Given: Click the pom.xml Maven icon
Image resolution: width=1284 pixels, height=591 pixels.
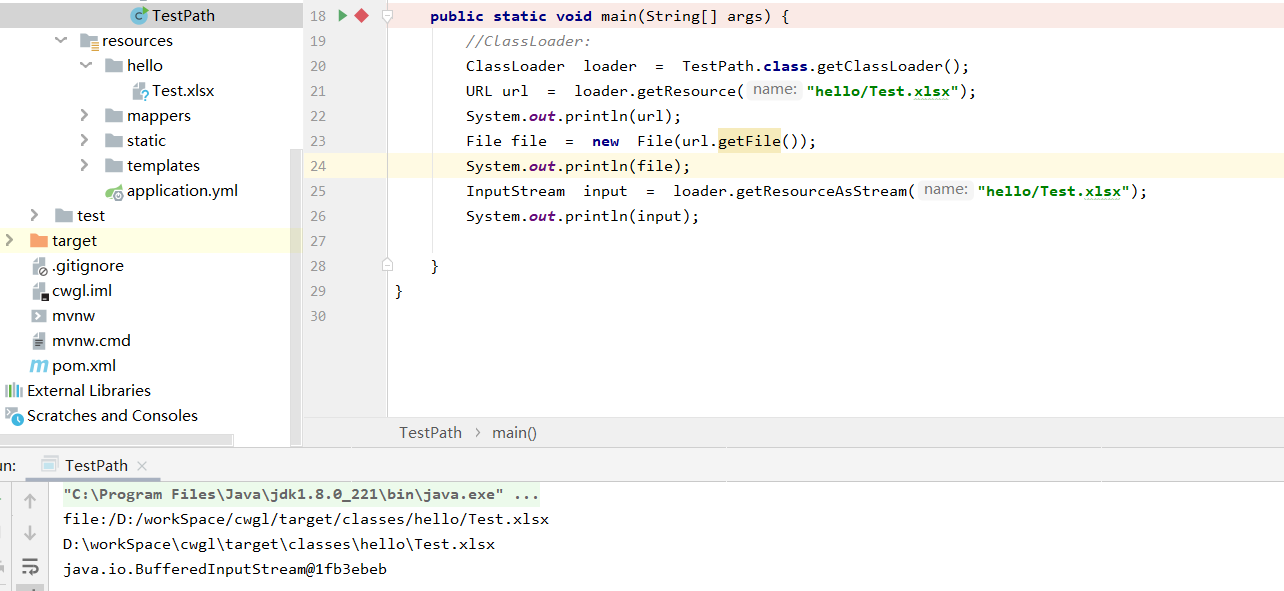Looking at the screenshot, I should [x=40, y=365].
